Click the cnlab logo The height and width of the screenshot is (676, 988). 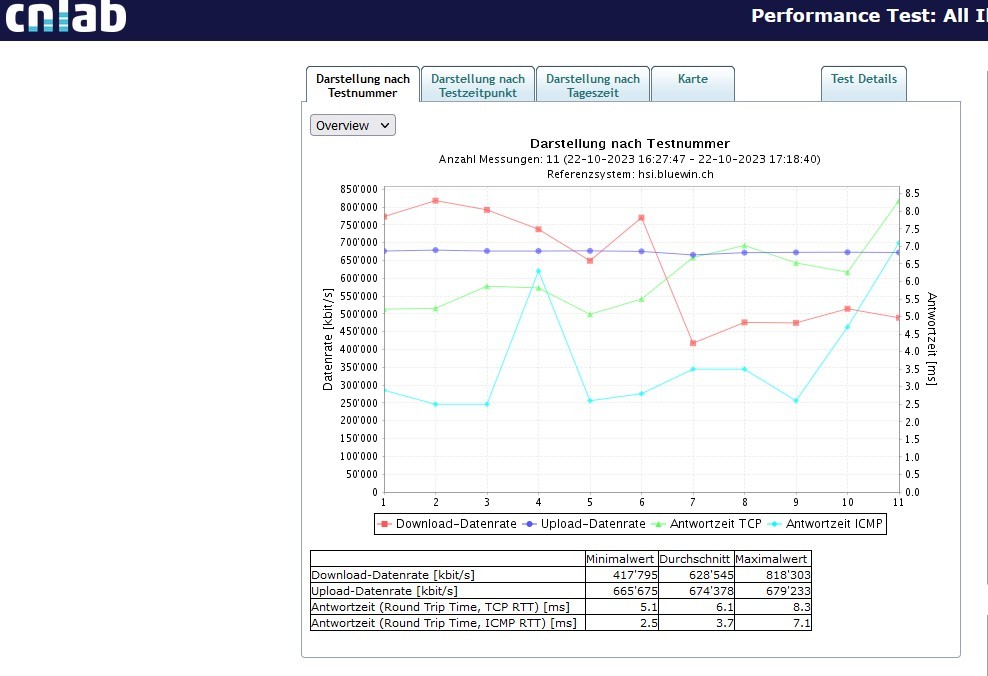[63, 18]
